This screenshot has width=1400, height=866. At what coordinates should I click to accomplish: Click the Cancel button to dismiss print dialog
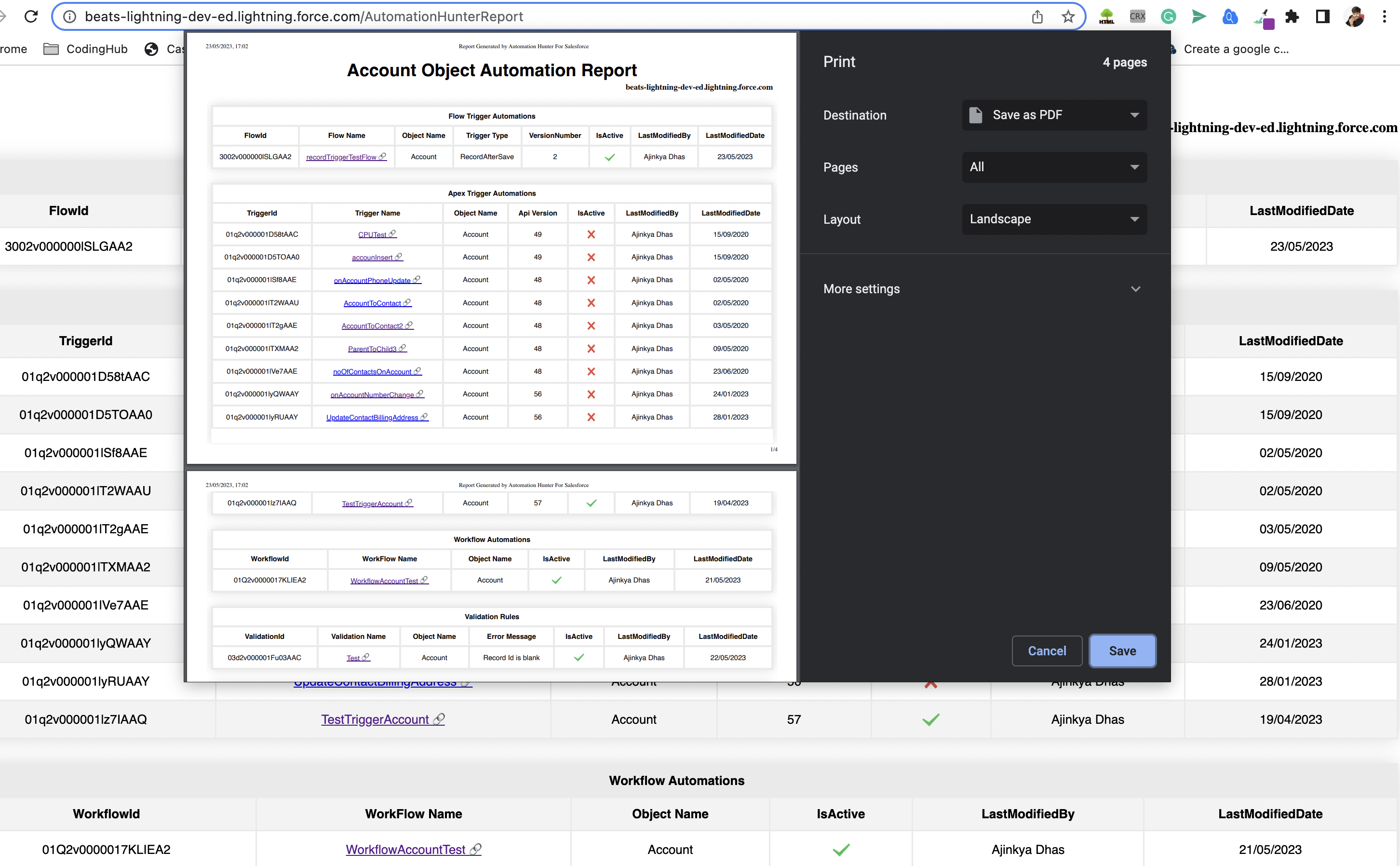[1047, 651]
